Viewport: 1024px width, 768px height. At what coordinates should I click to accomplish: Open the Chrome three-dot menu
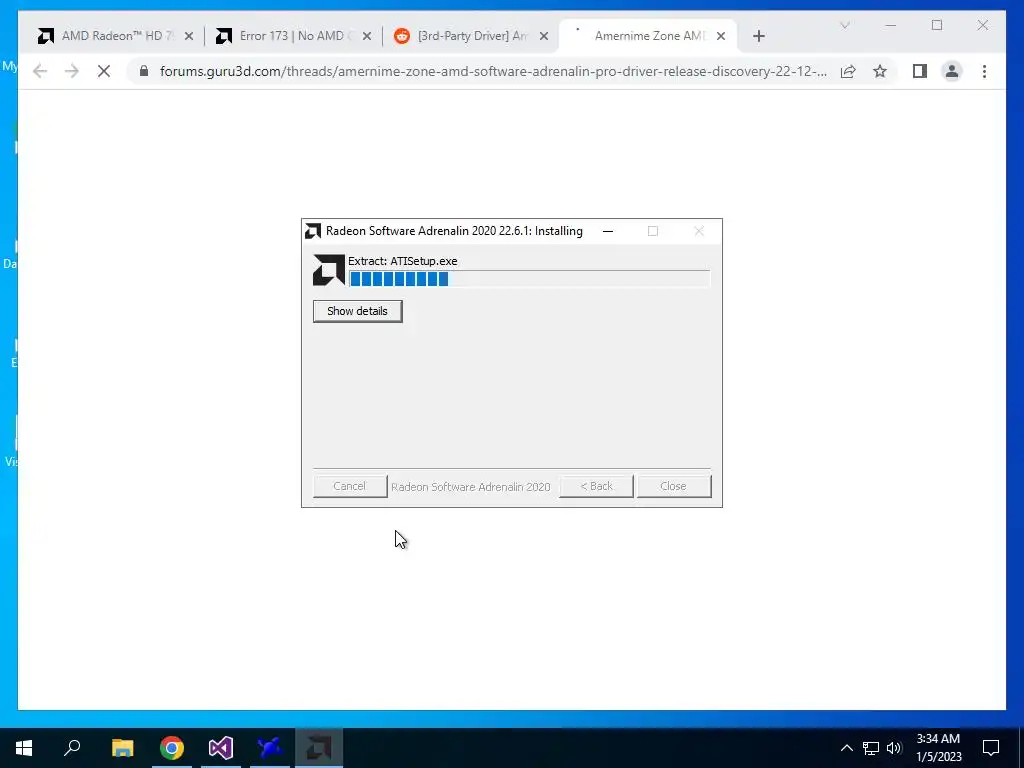[984, 71]
